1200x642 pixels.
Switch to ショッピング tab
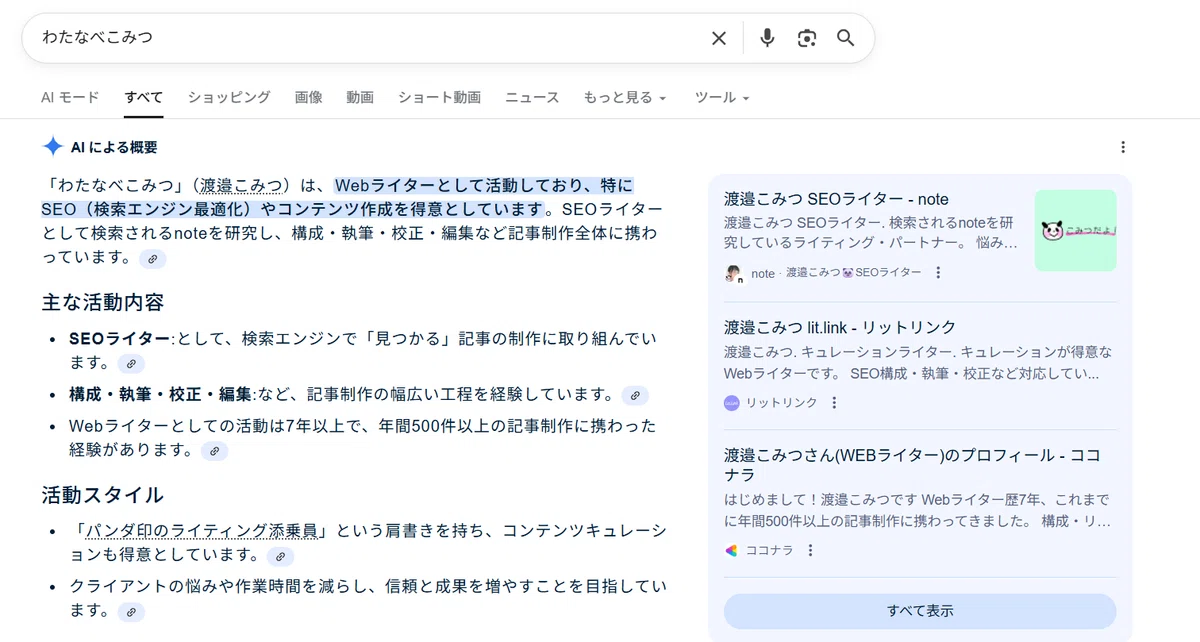click(229, 97)
